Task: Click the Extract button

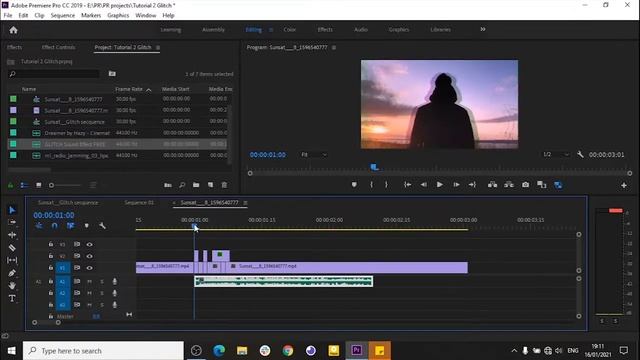Action: tap(509, 185)
